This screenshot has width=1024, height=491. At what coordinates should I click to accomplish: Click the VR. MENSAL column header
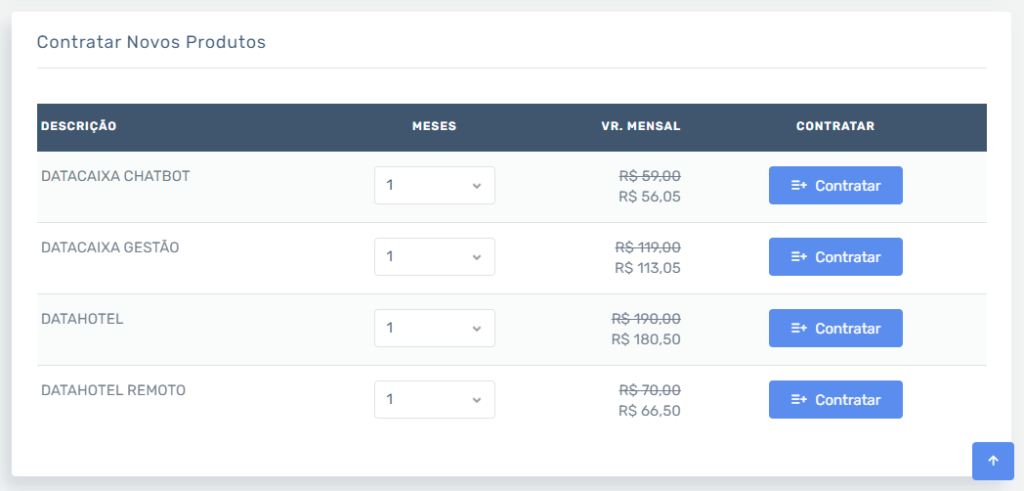coord(640,127)
